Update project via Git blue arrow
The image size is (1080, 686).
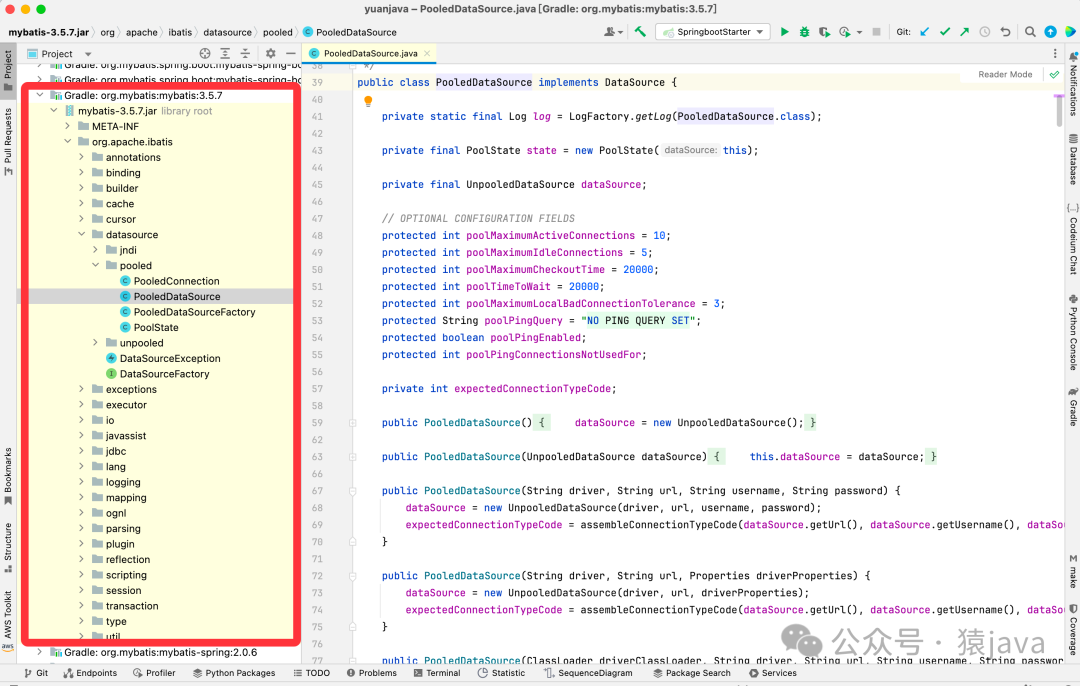point(925,32)
